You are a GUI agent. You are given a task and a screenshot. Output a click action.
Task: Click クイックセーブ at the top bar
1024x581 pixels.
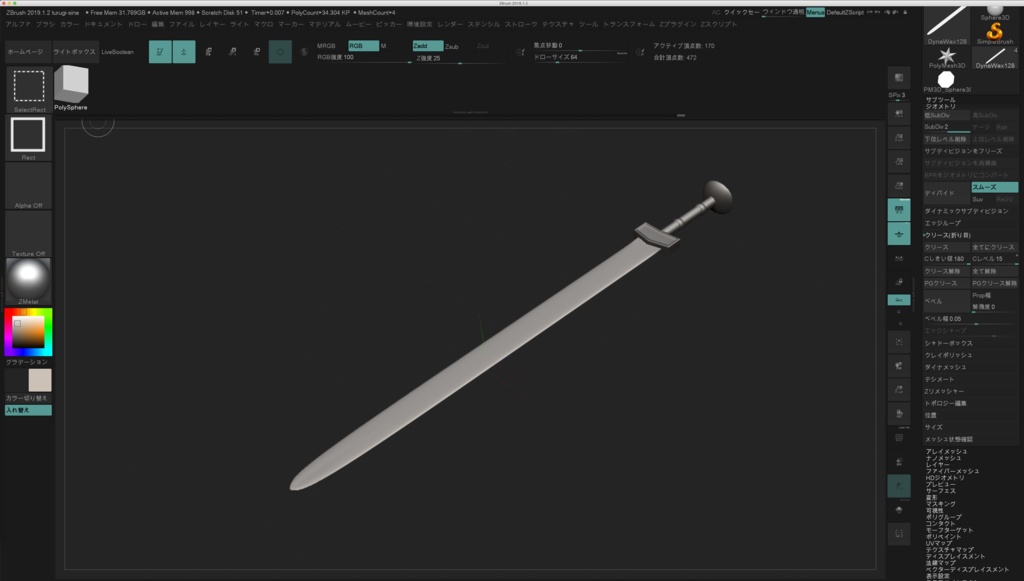pyautogui.click(x=742, y=12)
